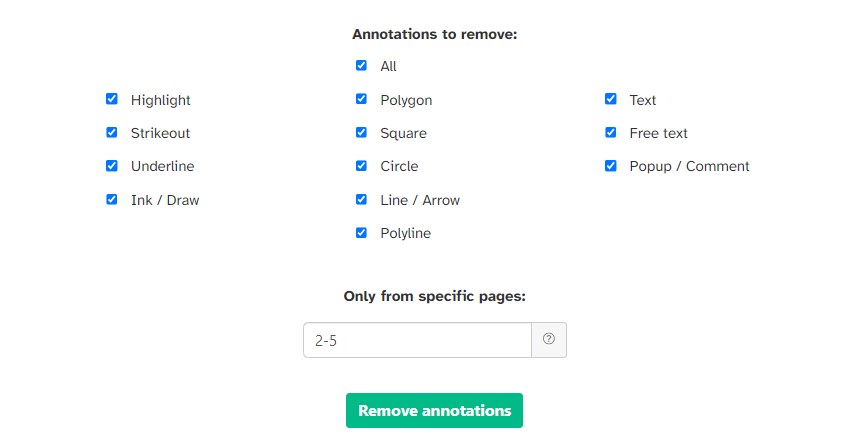This screenshot has width=847, height=447.
Task: Uncheck the Underline checkbox
Action: tap(112, 166)
